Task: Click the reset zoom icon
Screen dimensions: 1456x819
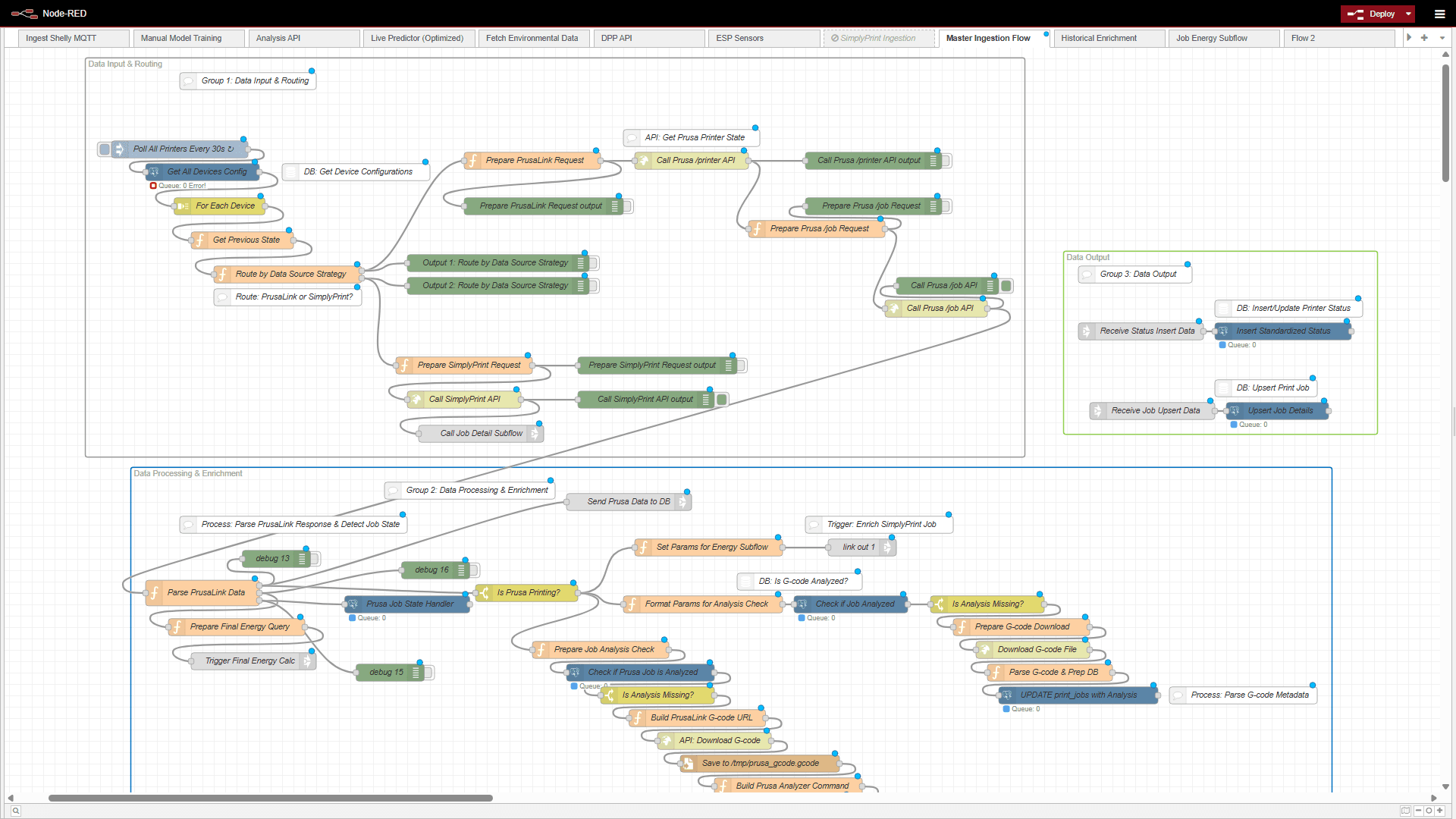Action: click(x=1428, y=810)
